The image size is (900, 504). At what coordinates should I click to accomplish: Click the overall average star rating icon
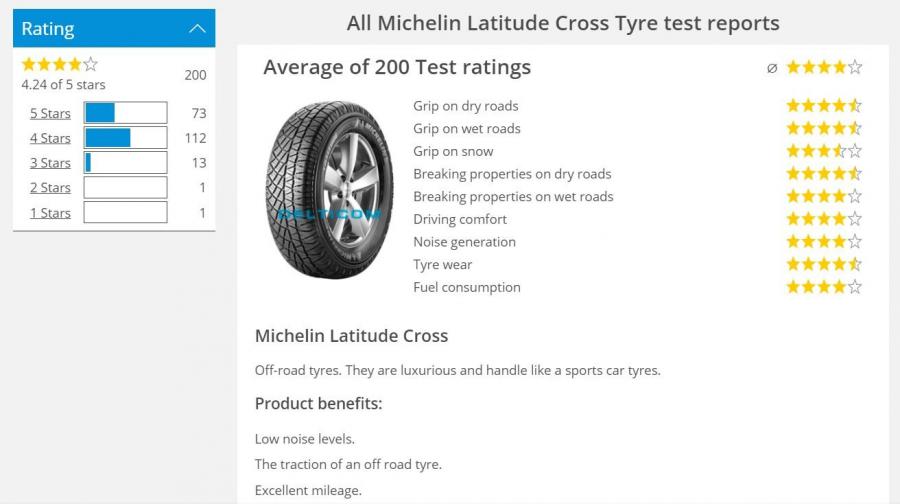coord(823,68)
